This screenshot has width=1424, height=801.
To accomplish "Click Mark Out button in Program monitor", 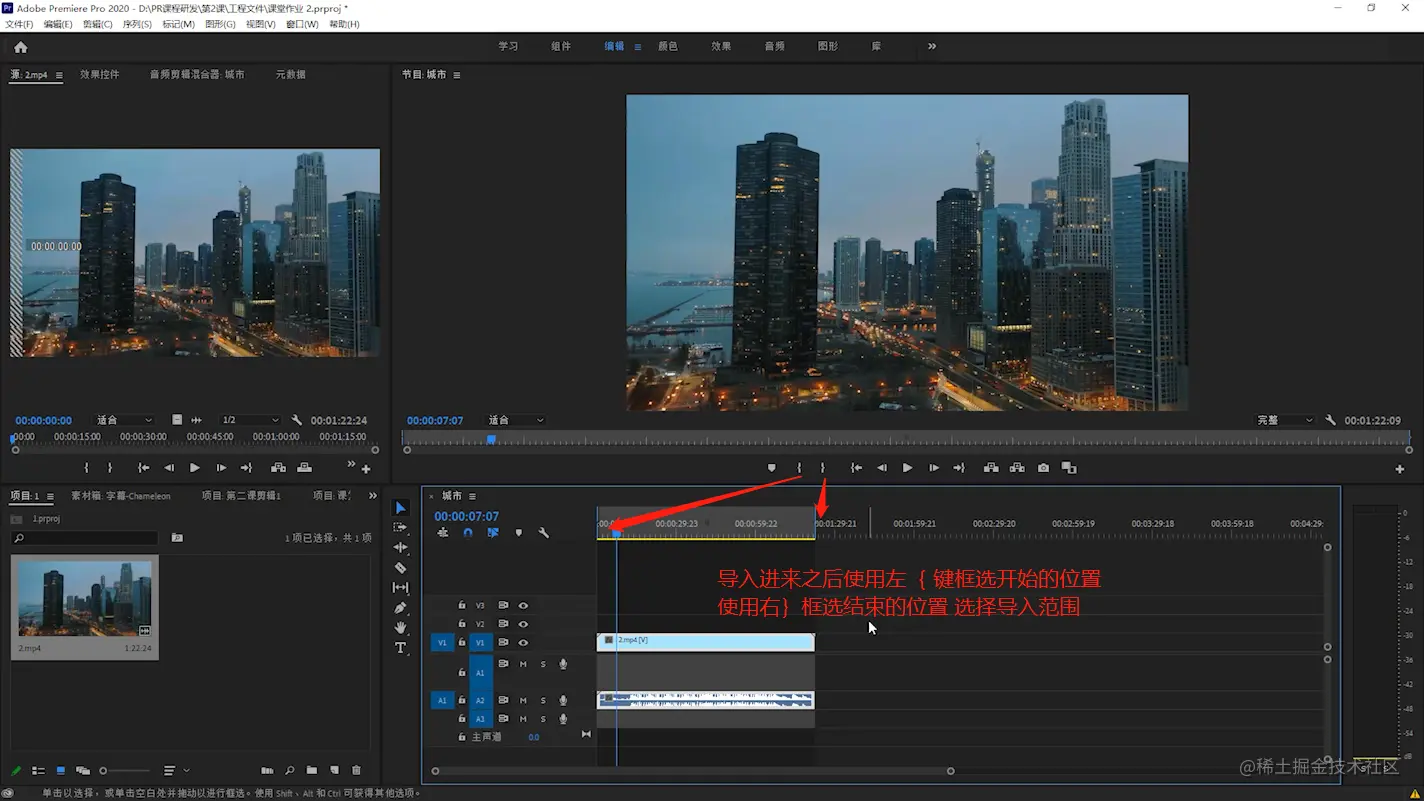I will pyautogui.click(x=823, y=468).
